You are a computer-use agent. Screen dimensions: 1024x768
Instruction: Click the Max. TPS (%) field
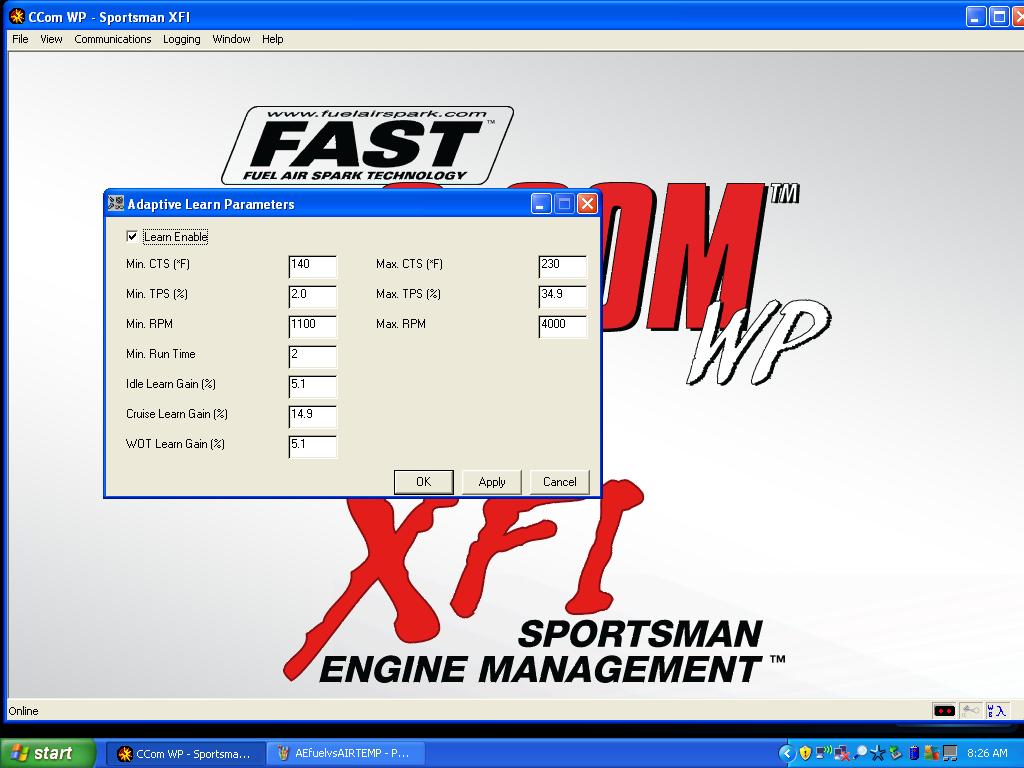563,296
